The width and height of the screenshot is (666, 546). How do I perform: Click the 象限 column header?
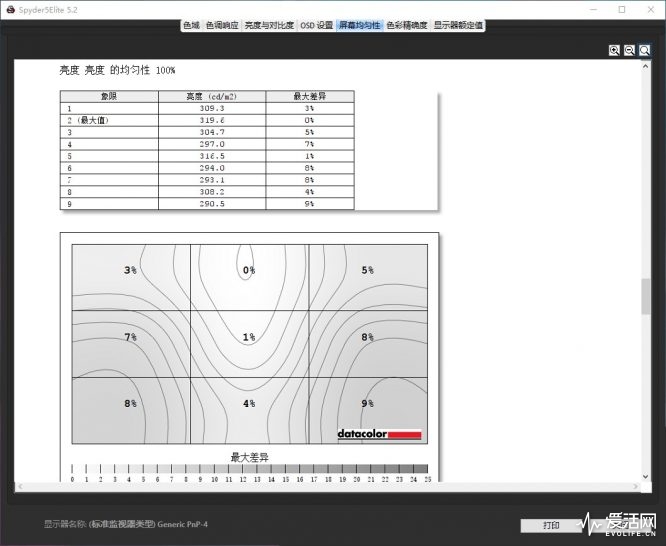pos(109,96)
